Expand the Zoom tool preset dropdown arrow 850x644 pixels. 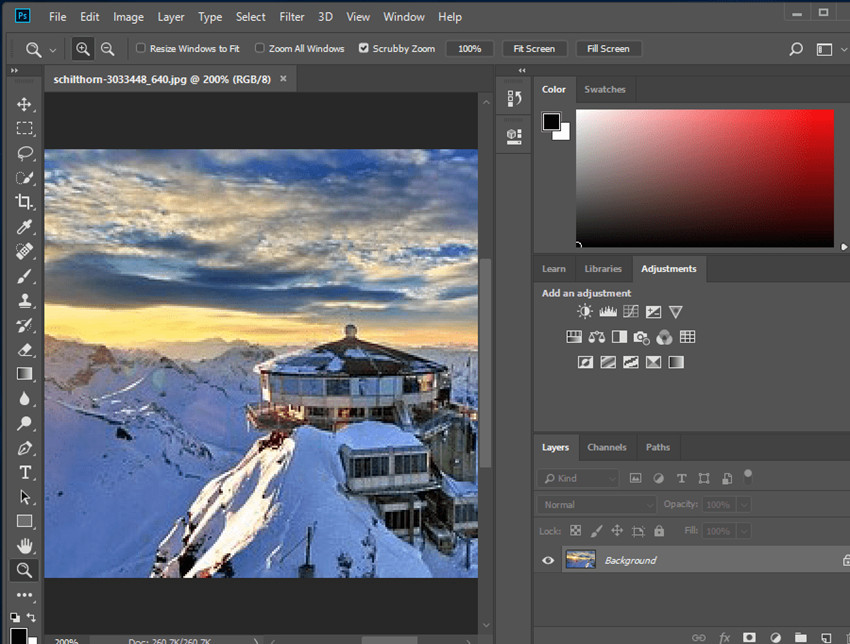[x=53, y=49]
